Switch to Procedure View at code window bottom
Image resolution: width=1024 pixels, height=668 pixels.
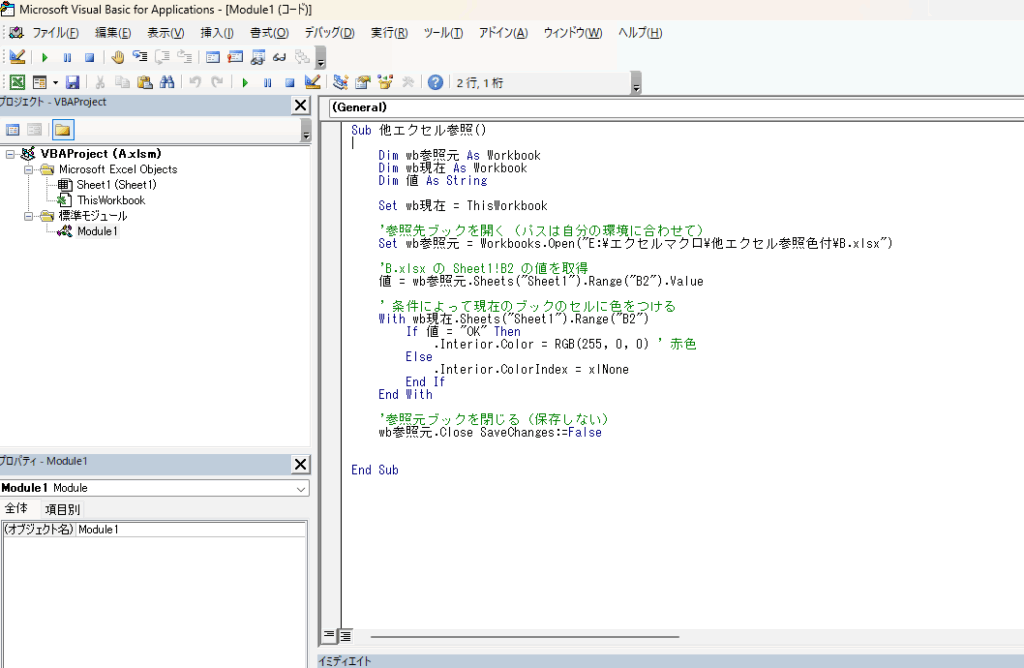328,635
